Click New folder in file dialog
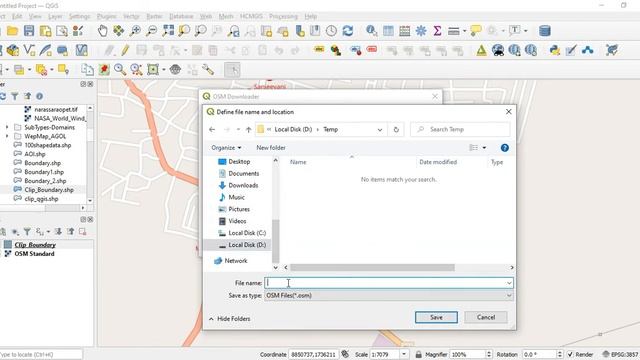Image resolution: width=640 pixels, height=360 pixels. pos(271,148)
